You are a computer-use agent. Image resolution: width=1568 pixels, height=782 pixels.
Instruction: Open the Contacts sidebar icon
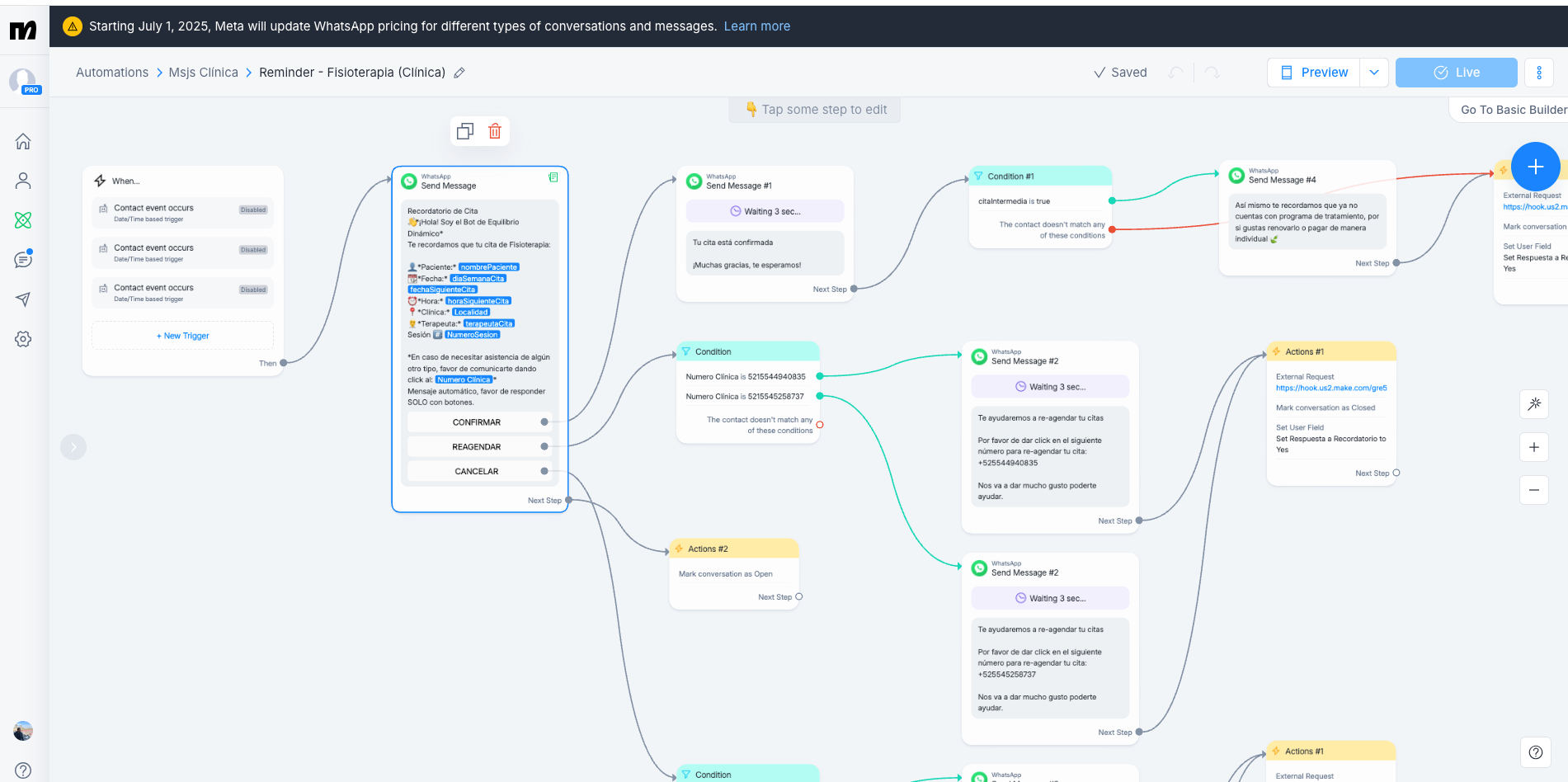tap(23, 181)
